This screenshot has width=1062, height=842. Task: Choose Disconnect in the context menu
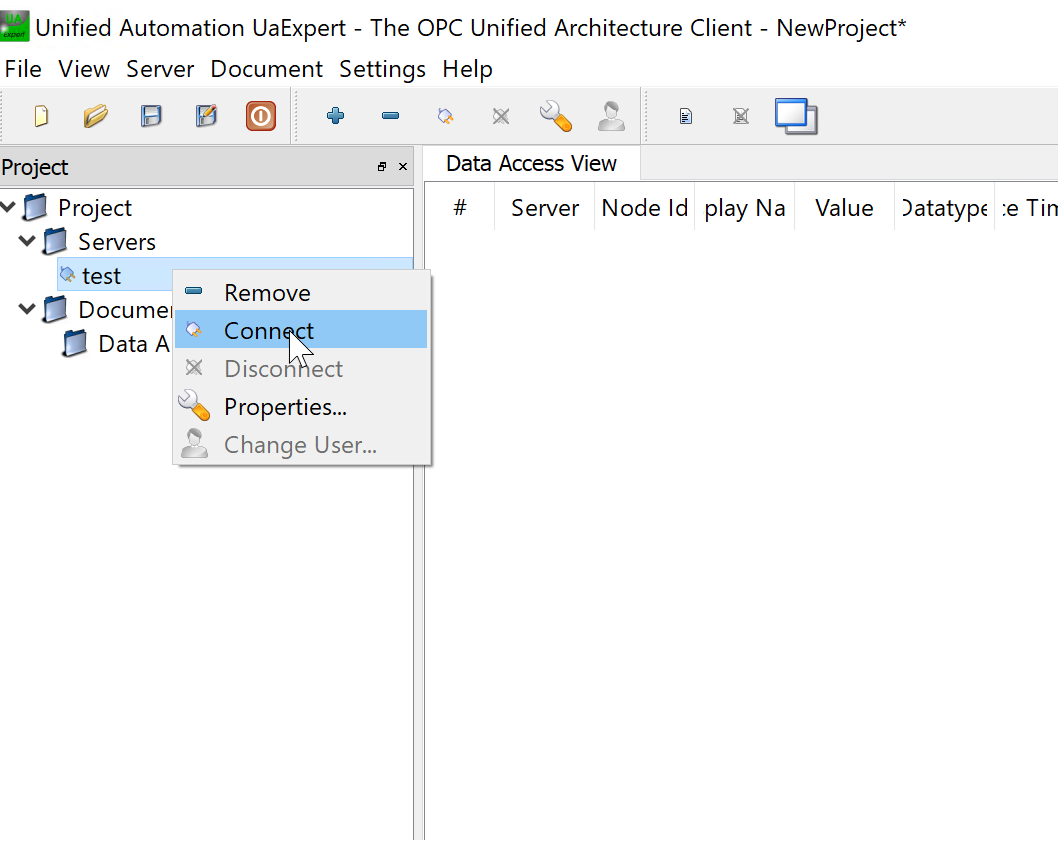pyautogui.click(x=301, y=369)
